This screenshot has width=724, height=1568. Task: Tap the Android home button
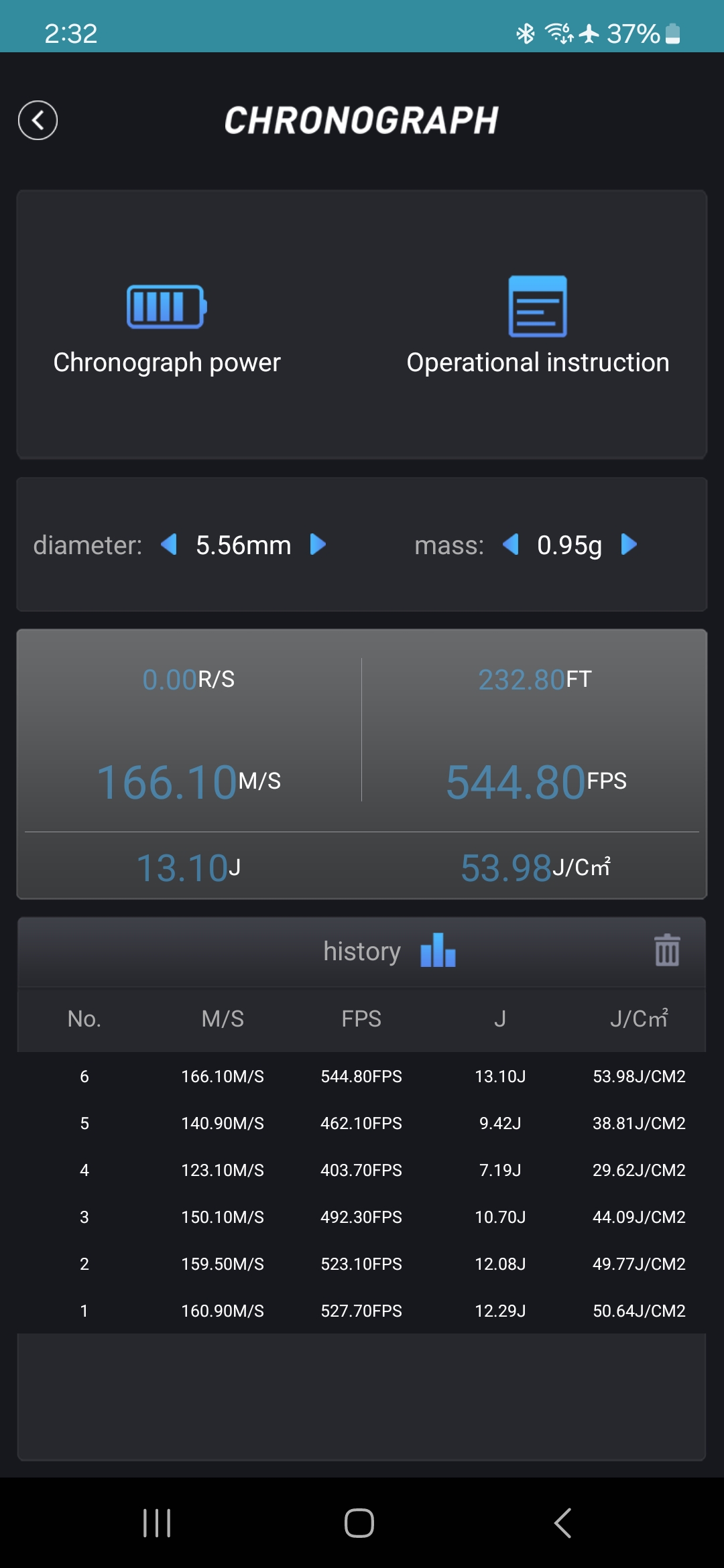pyautogui.click(x=359, y=1523)
